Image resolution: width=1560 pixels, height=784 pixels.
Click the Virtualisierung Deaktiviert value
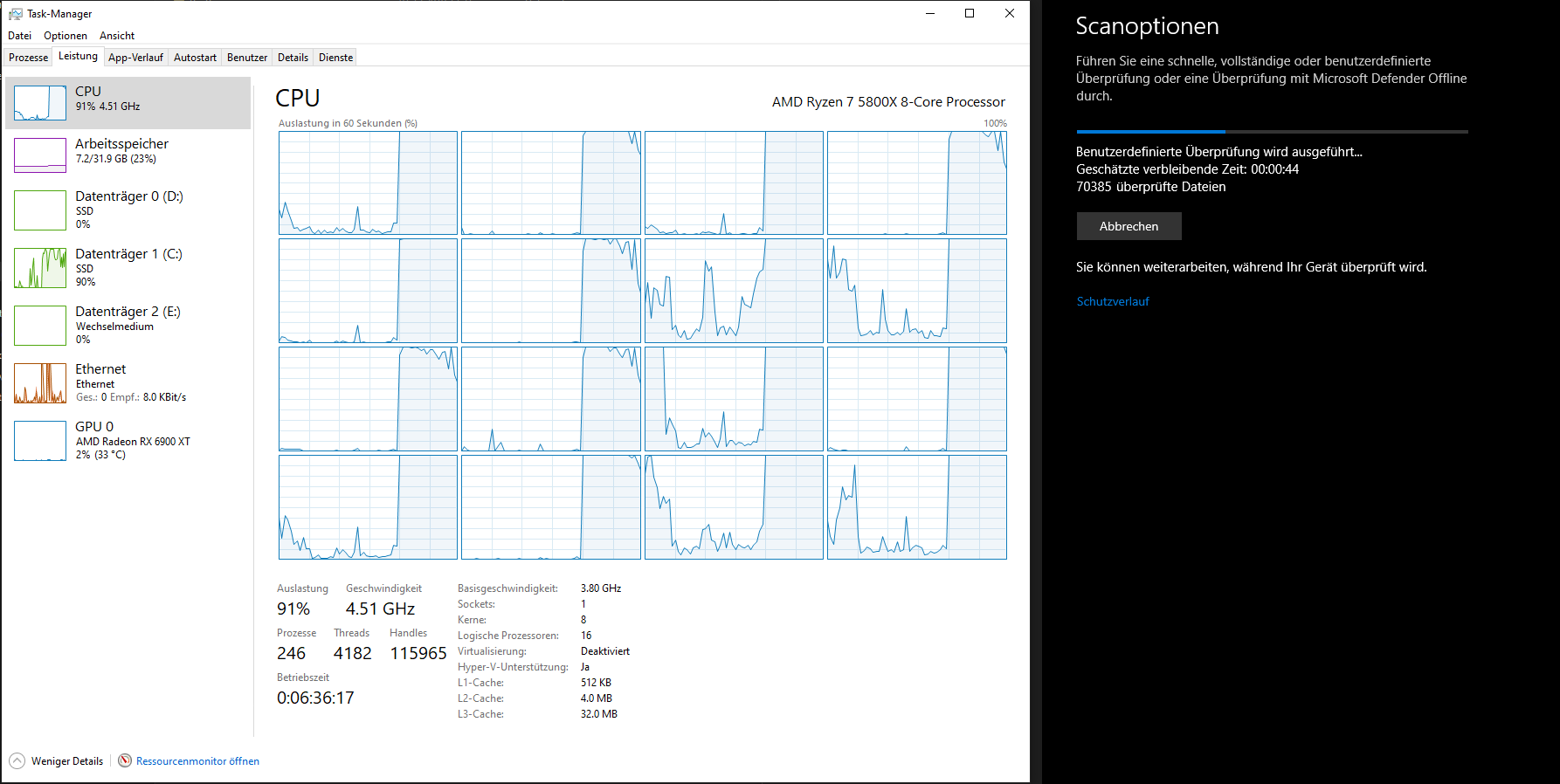(605, 651)
